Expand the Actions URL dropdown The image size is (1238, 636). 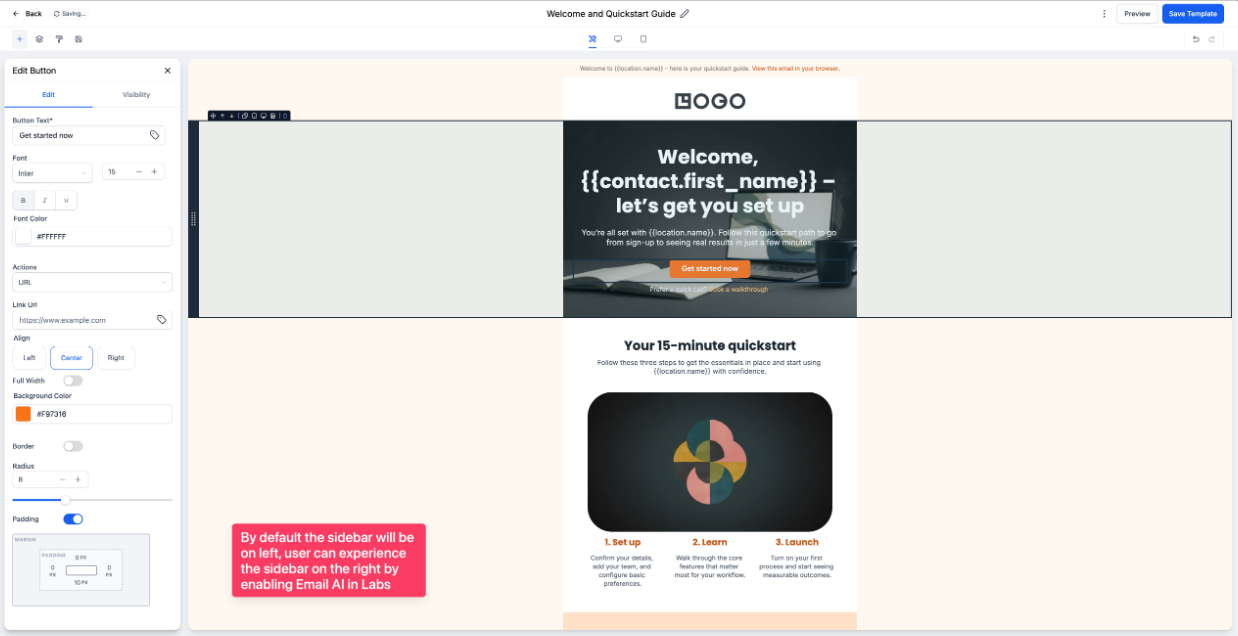point(92,283)
